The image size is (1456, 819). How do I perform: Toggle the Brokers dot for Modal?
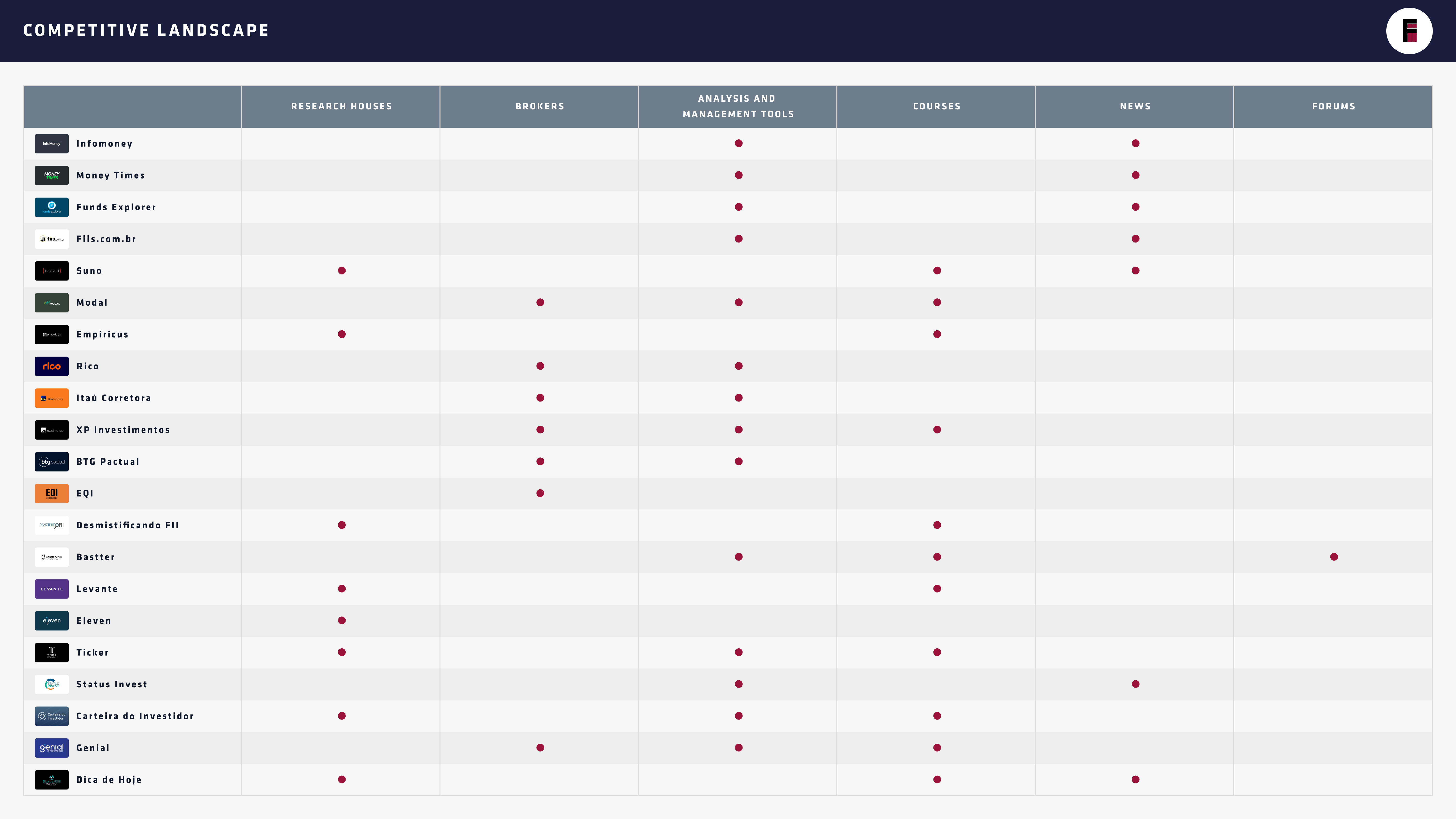point(539,302)
